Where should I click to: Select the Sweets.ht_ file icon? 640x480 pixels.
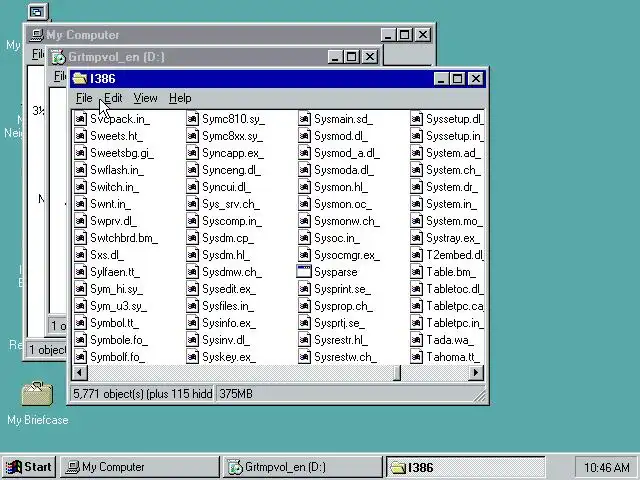pyautogui.click(x=80, y=136)
